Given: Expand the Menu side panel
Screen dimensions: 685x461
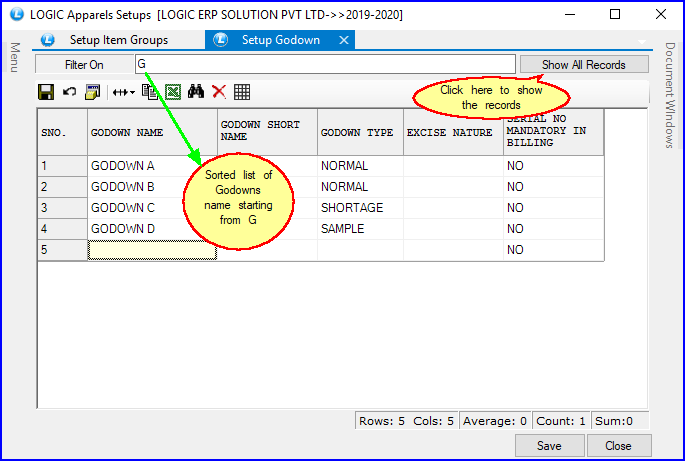Looking at the screenshot, I should [x=15, y=57].
